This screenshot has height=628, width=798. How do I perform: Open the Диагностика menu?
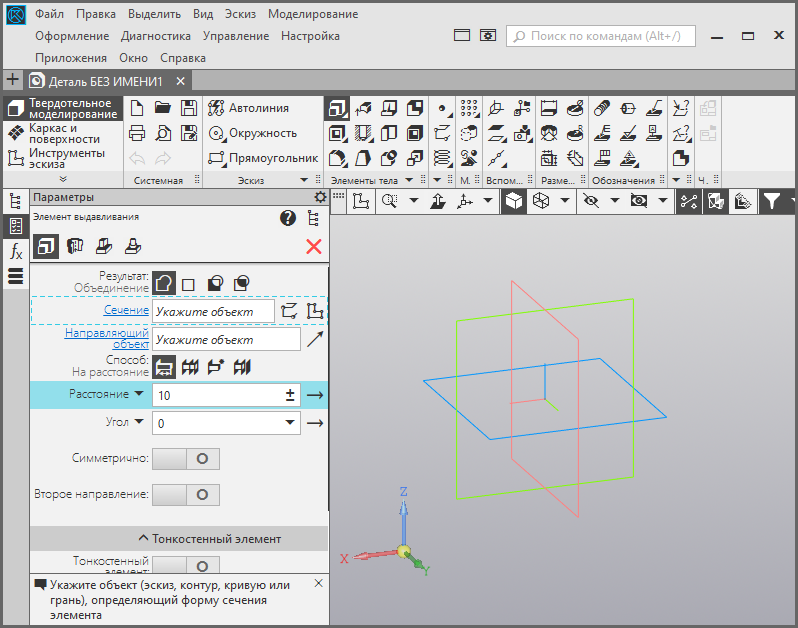[x=156, y=36]
